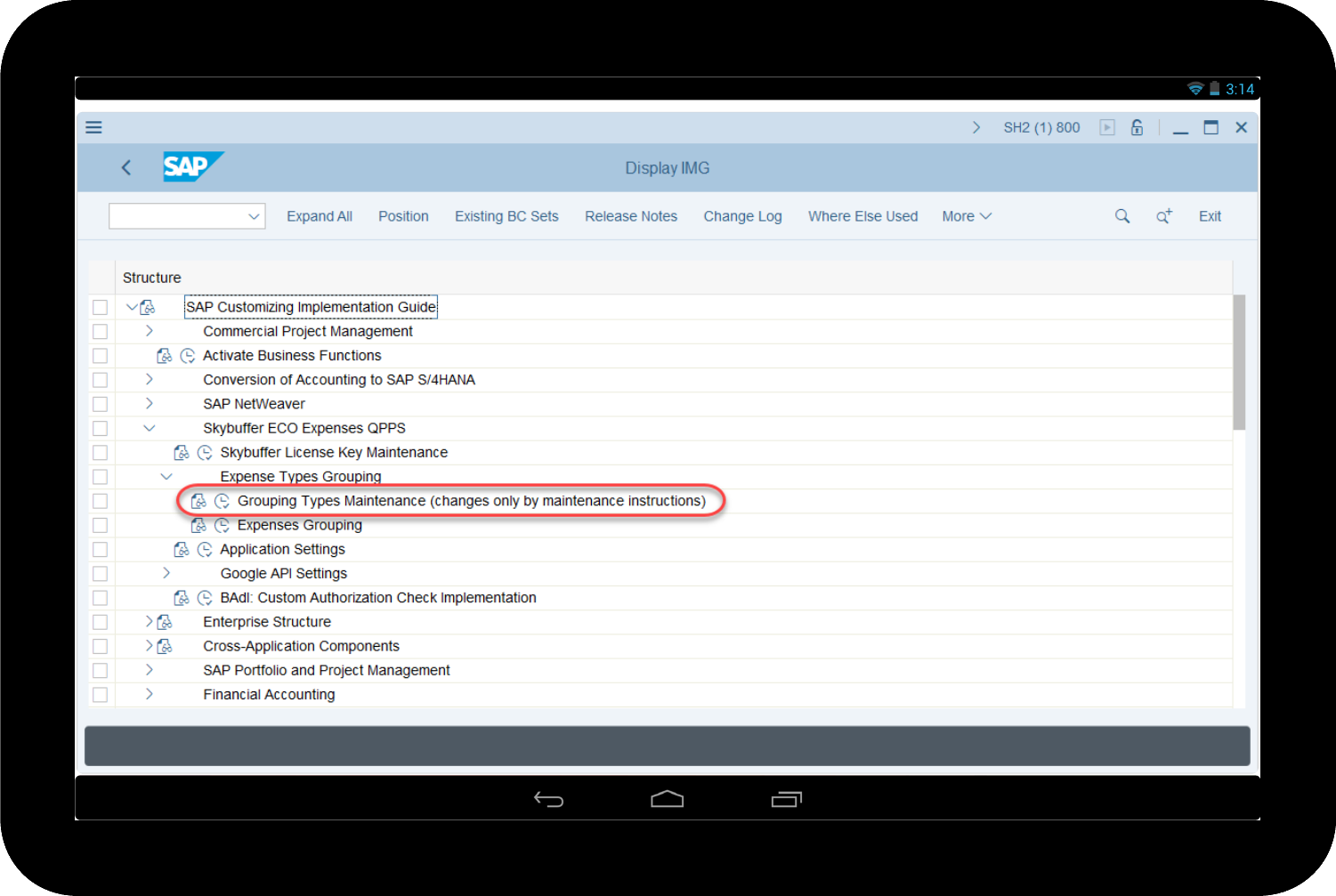Check the box for Application Settings row
The height and width of the screenshot is (896, 1336).
pos(101,549)
